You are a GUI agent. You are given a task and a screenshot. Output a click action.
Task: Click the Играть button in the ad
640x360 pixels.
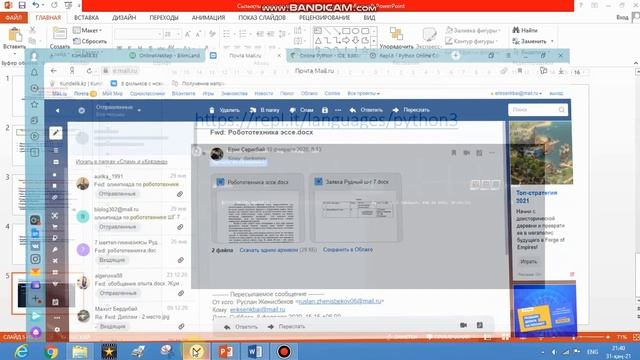(529, 262)
